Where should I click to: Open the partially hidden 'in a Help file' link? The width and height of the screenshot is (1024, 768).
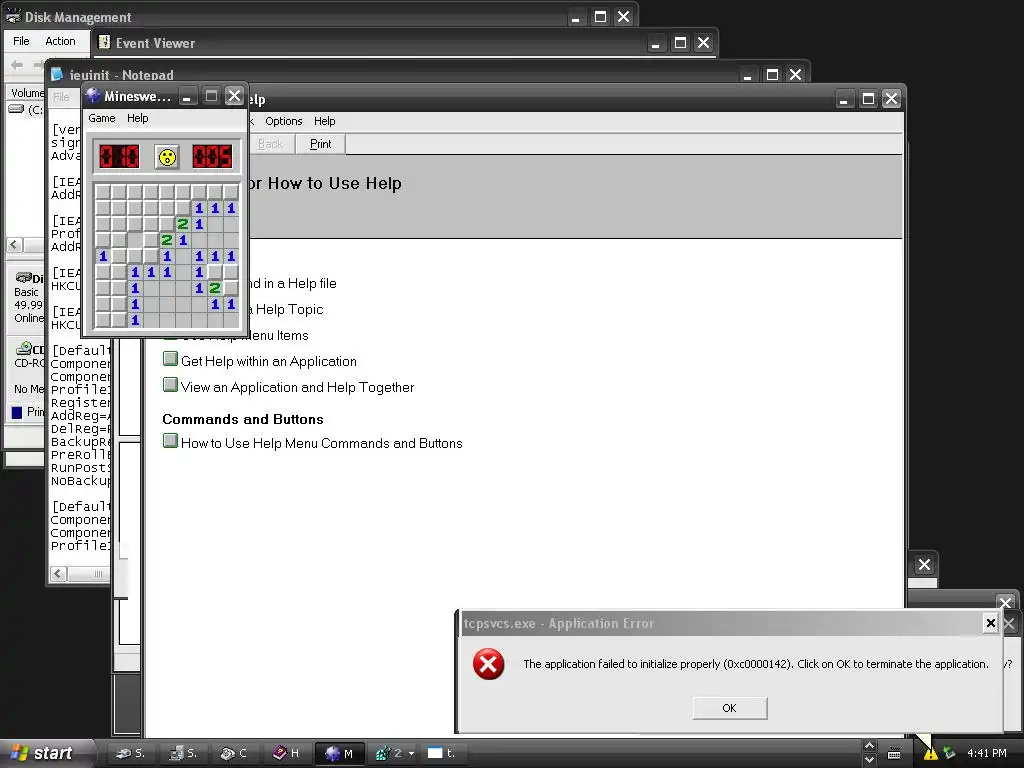(293, 283)
